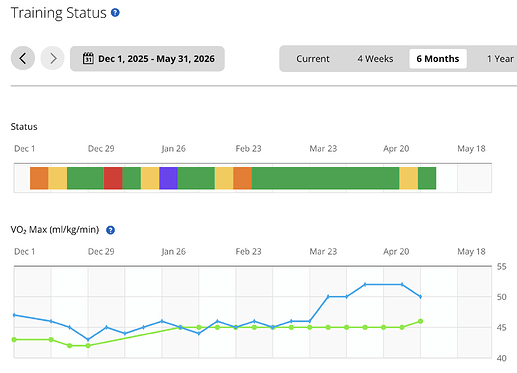Click the orange status segment near Feb 23
The width and height of the screenshot is (517, 373).
pos(242,178)
